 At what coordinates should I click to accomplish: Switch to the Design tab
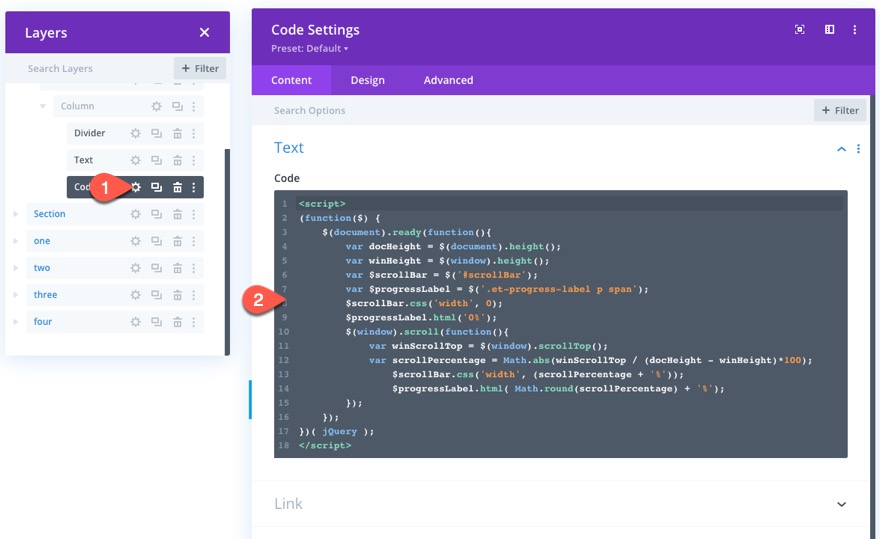click(368, 80)
